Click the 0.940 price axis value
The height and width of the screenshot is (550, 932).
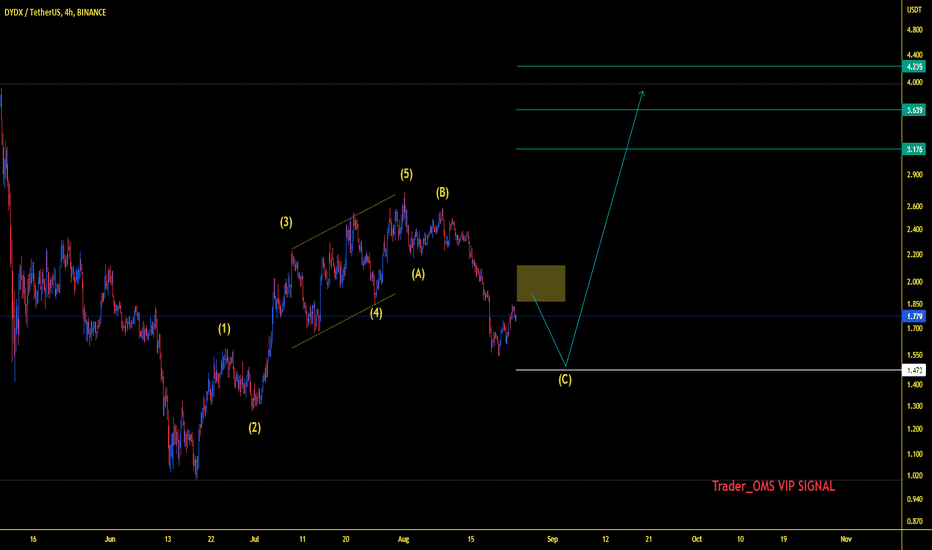pos(915,499)
